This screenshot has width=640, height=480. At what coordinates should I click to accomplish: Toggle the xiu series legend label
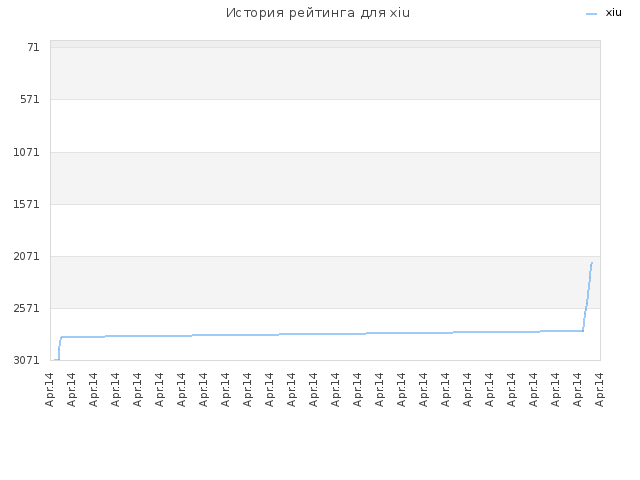click(613, 13)
